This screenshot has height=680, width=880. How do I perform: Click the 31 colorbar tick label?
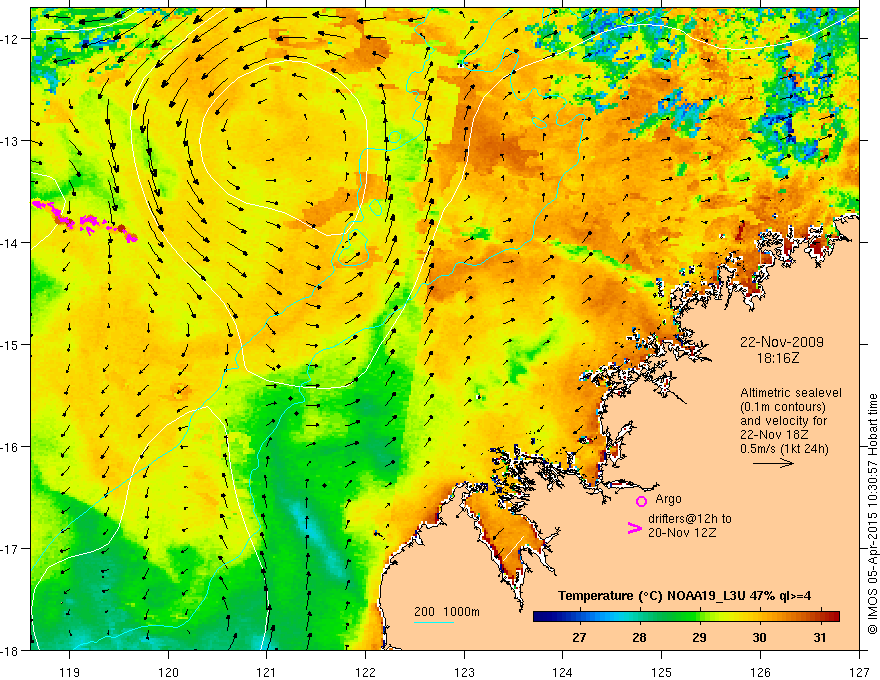coord(820,638)
